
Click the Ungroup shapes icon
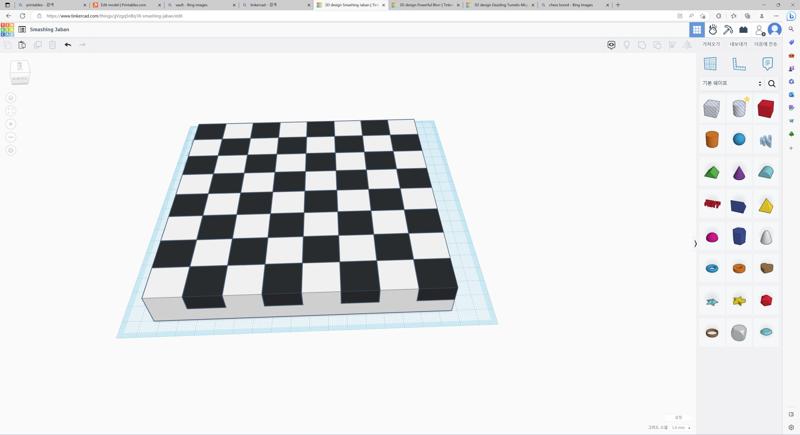click(x=657, y=45)
